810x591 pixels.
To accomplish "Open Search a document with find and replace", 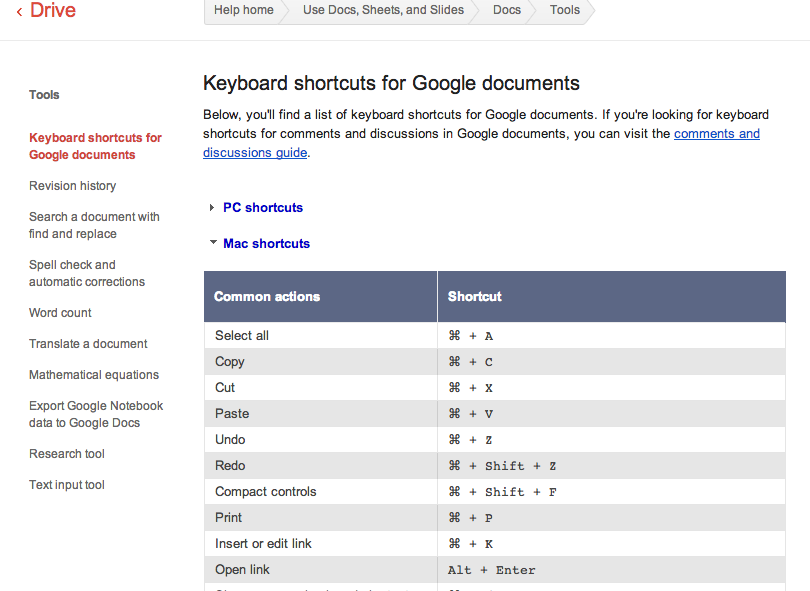I will 94,225.
